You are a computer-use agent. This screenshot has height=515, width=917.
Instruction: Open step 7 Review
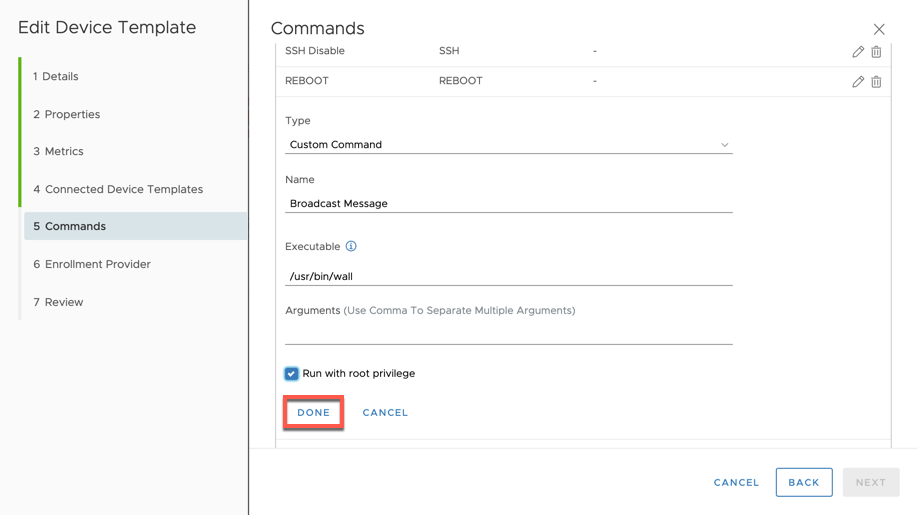58,302
